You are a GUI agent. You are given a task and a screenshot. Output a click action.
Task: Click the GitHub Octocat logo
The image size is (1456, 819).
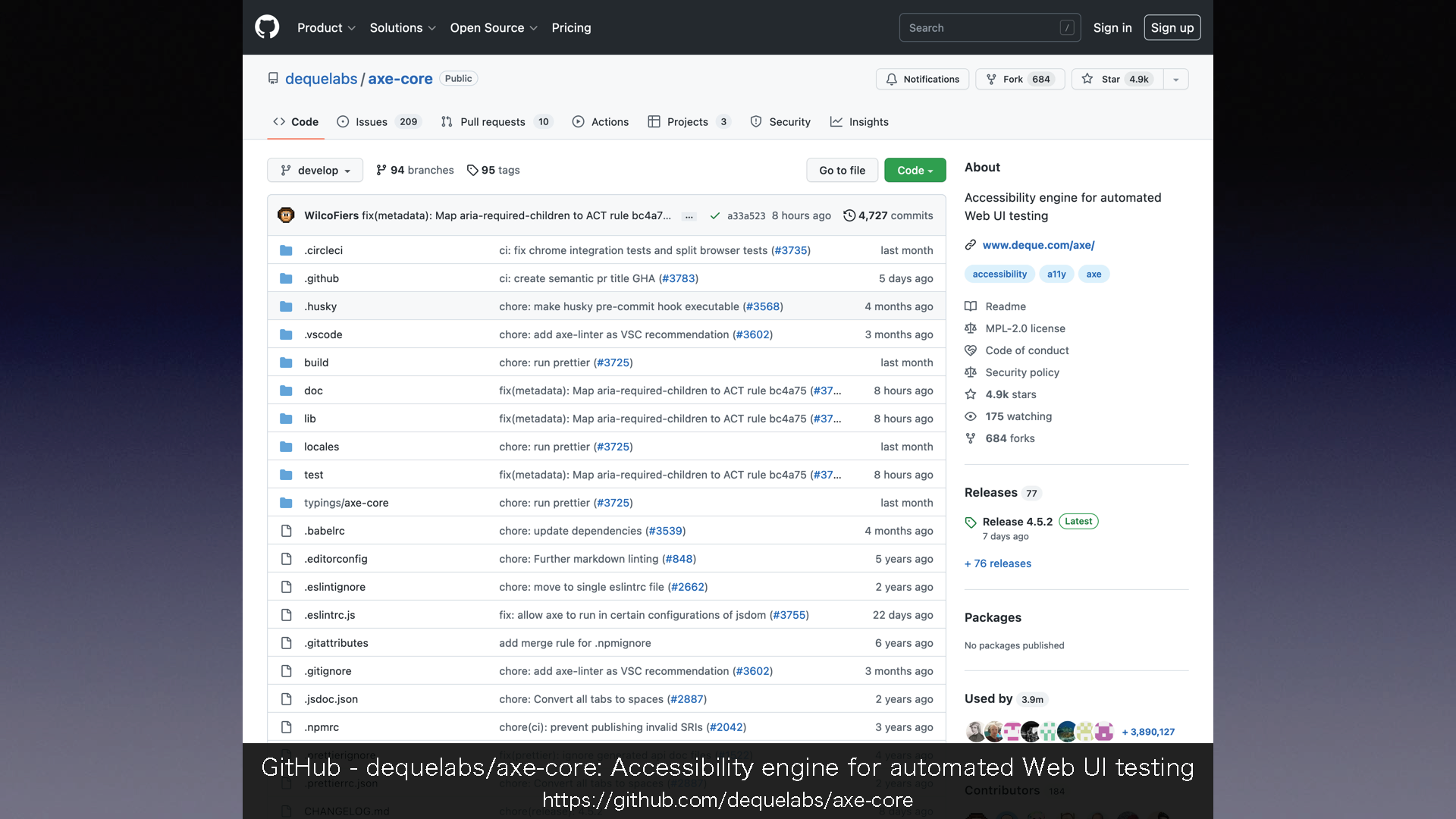pyautogui.click(x=267, y=27)
